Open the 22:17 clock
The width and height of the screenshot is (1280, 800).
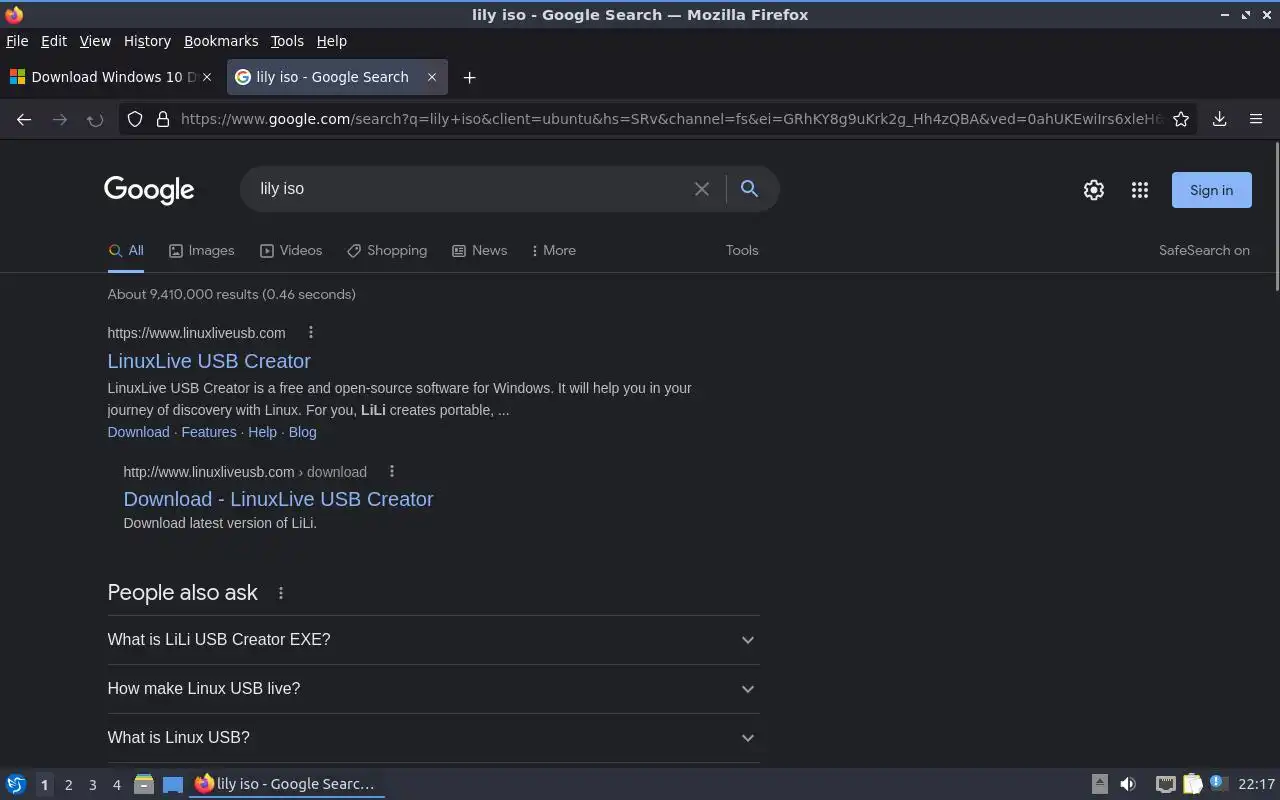1256,784
